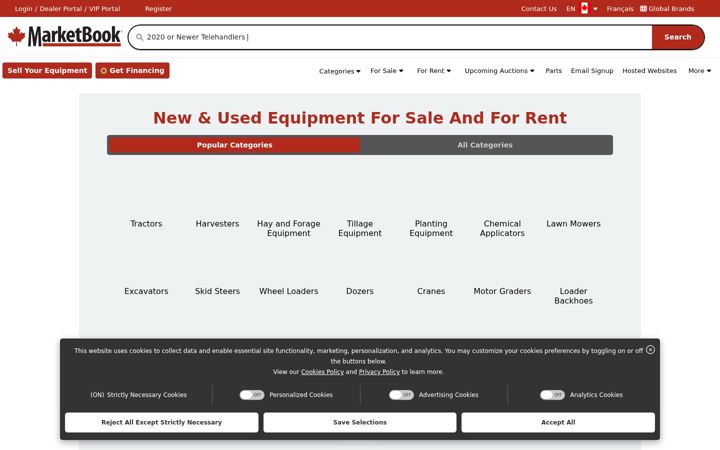The width and height of the screenshot is (720, 450).
Task: Click the magnifier icon in search box
Action: tap(140, 37)
